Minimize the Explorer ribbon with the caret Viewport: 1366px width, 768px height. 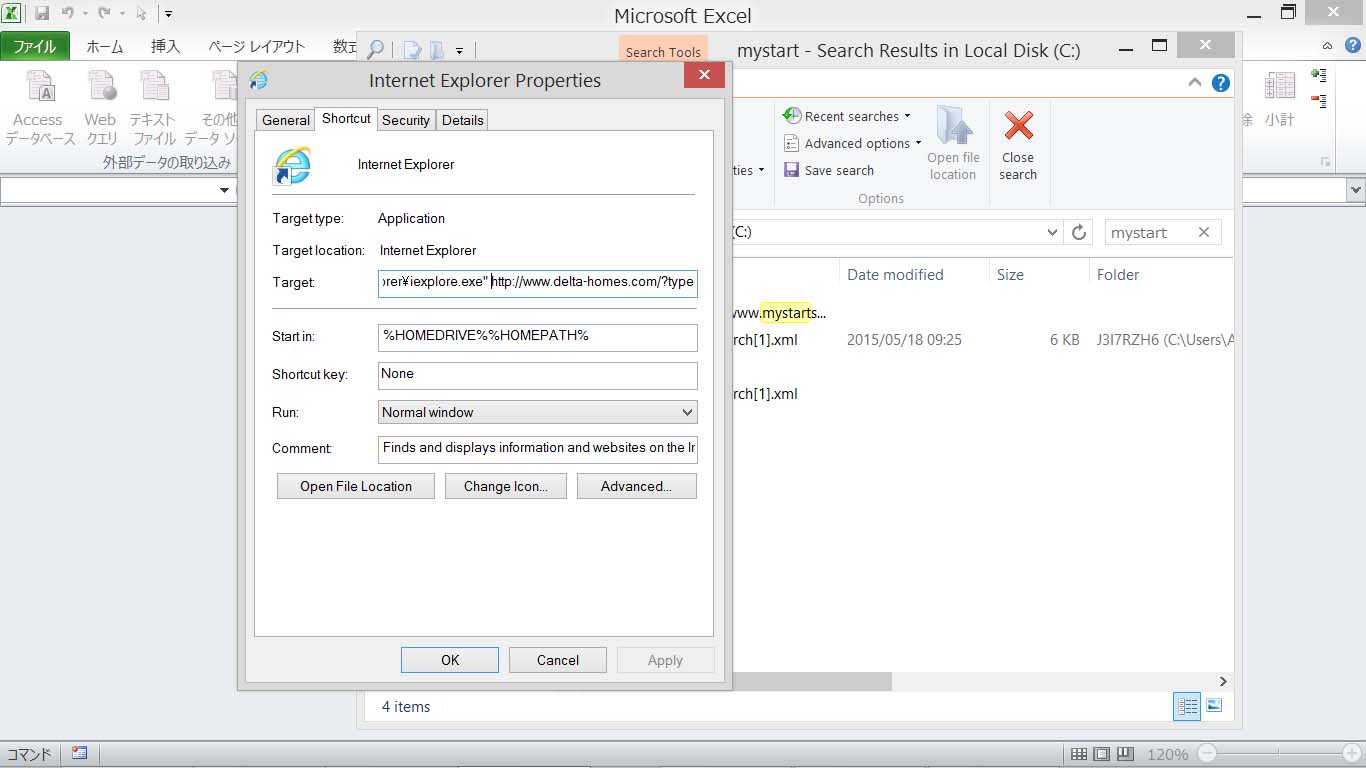coord(1195,83)
